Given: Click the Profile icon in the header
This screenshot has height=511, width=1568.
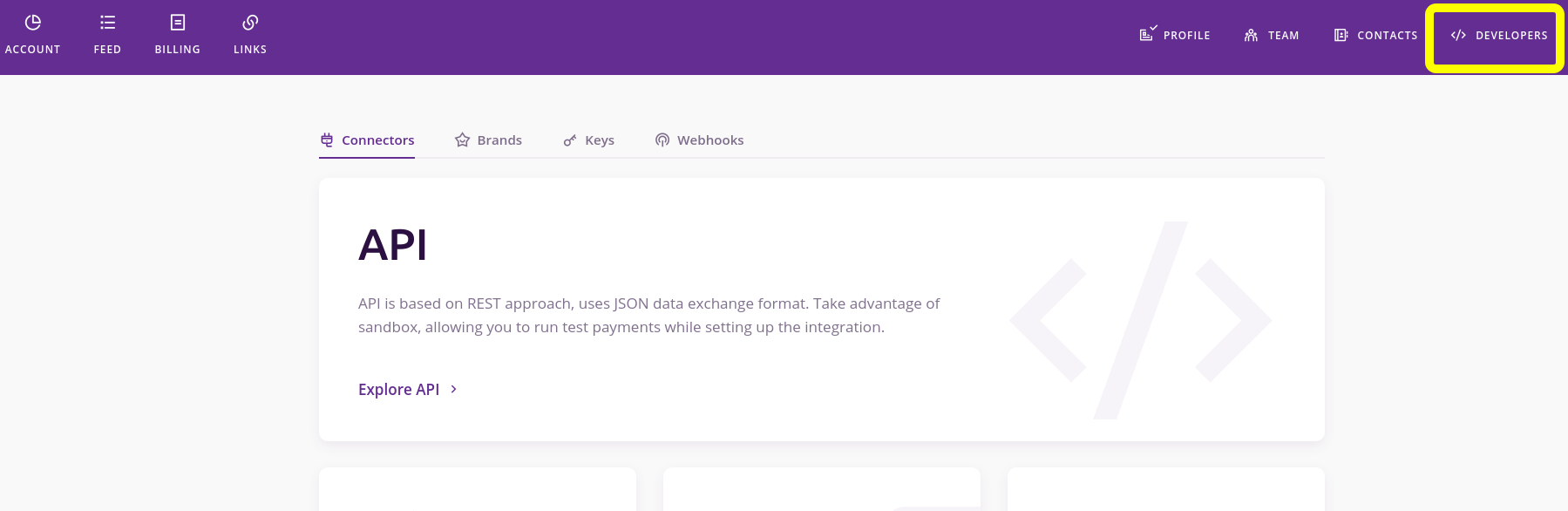Looking at the screenshot, I should (1148, 35).
